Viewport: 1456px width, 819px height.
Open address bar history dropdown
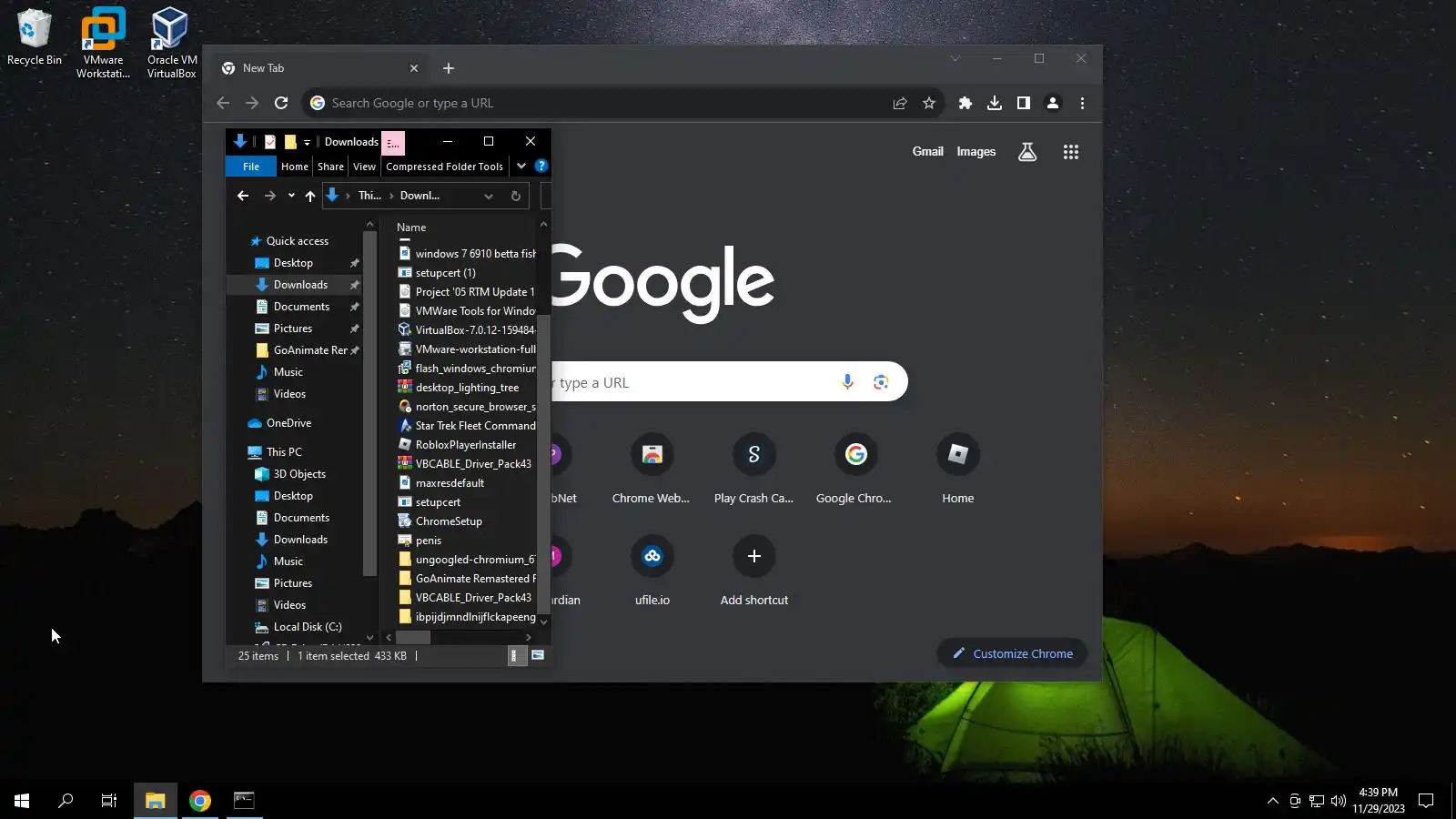click(489, 196)
